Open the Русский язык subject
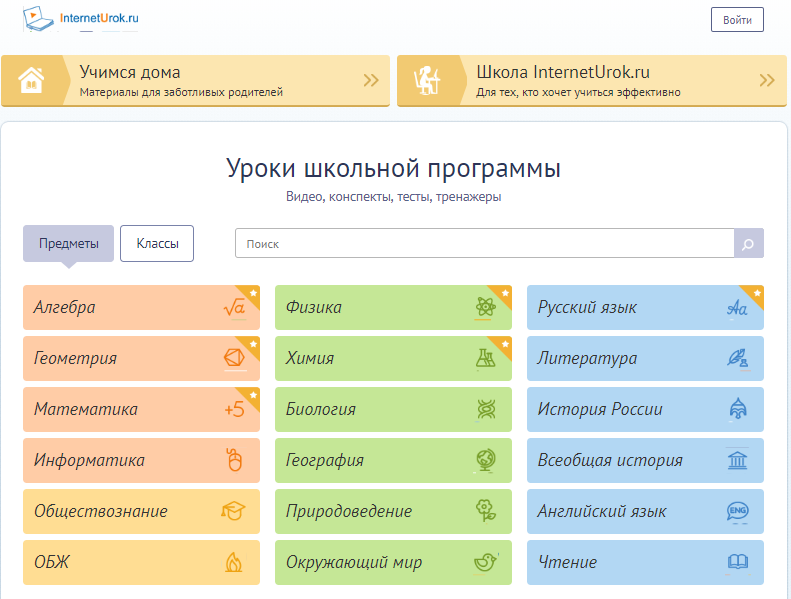This screenshot has height=599, width=791. pos(645,307)
